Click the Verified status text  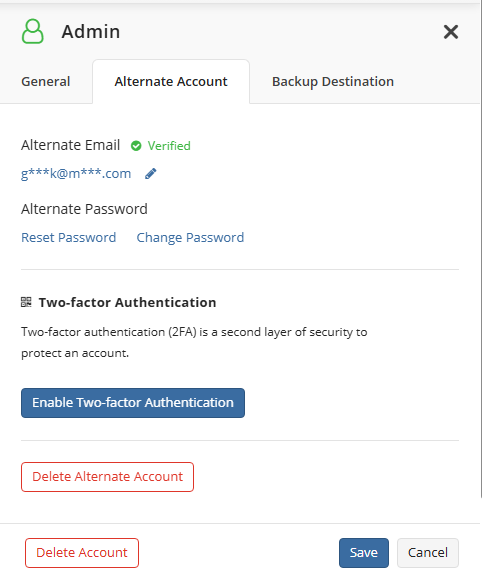point(169,146)
